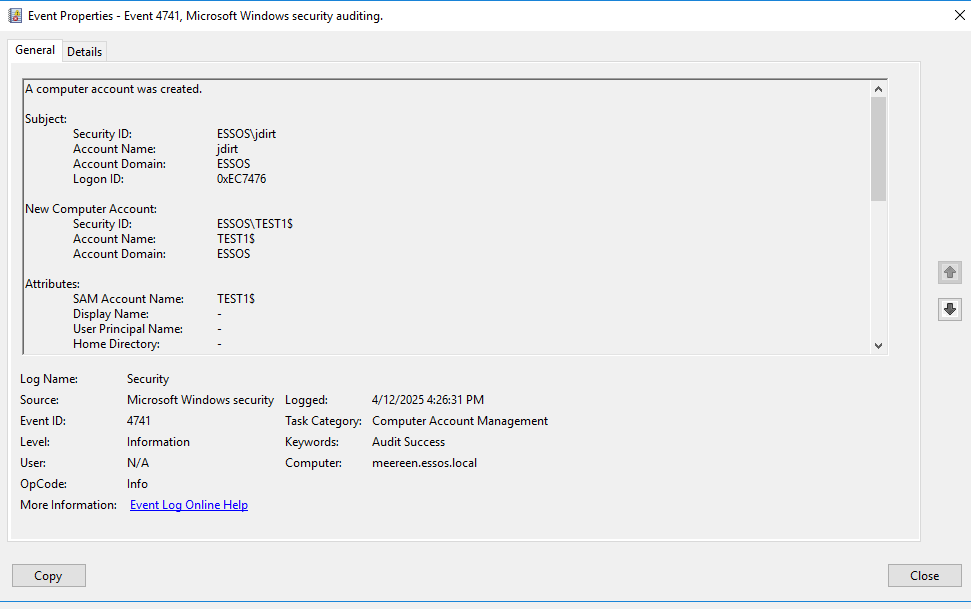This screenshot has height=609, width=971.
Task: Click the text "A computer account was created."
Action: tap(114, 89)
